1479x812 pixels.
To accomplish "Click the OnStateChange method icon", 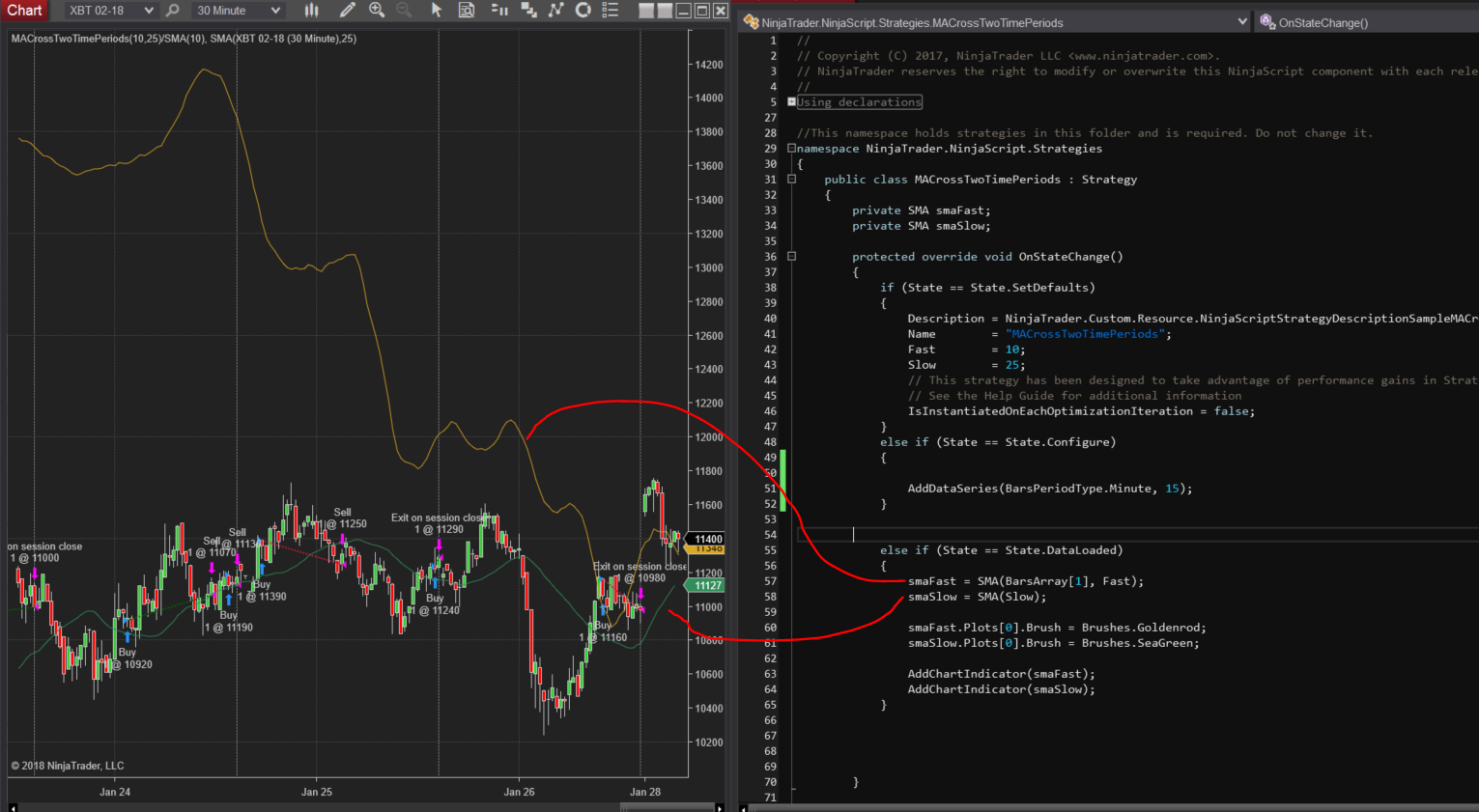I will coord(1267,21).
